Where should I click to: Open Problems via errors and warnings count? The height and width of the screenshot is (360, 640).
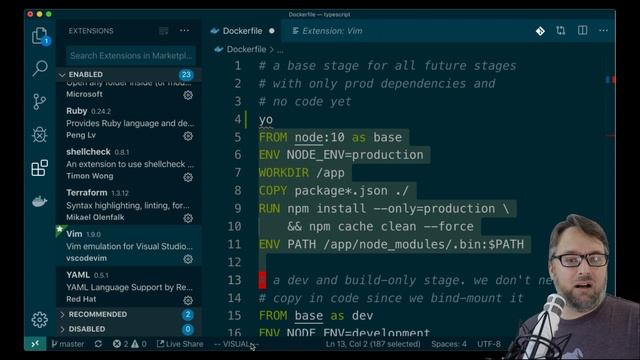click(129, 344)
